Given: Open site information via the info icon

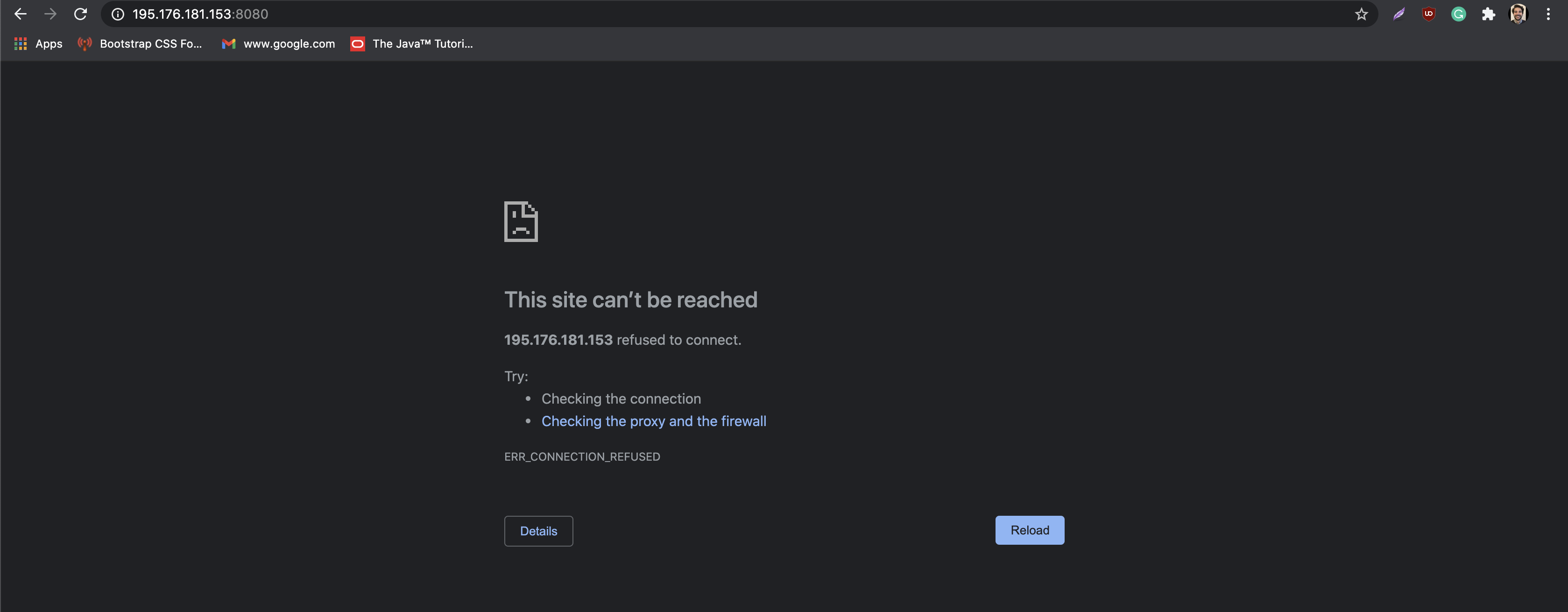Looking at the screenshot, I should pos(117,14).
